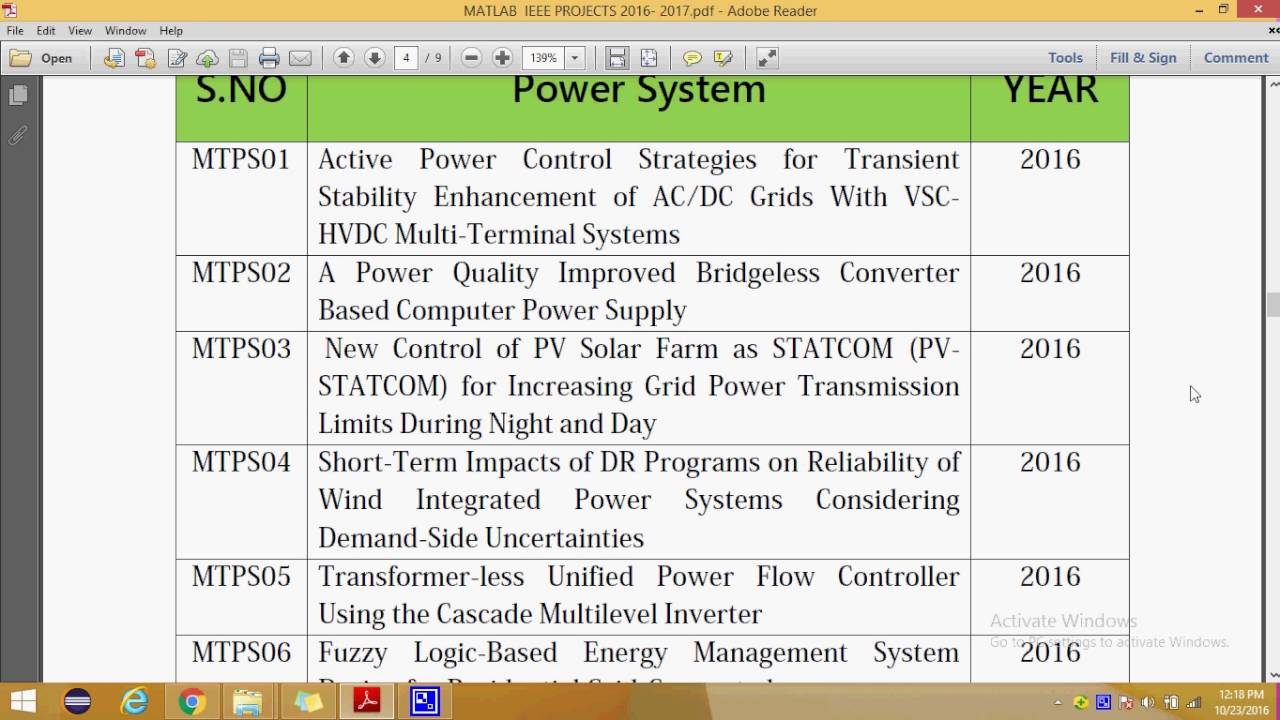Click the blue screen recorder taskbar icon
The height and width of the screenshot is (720, 1280).
(425, 702)
